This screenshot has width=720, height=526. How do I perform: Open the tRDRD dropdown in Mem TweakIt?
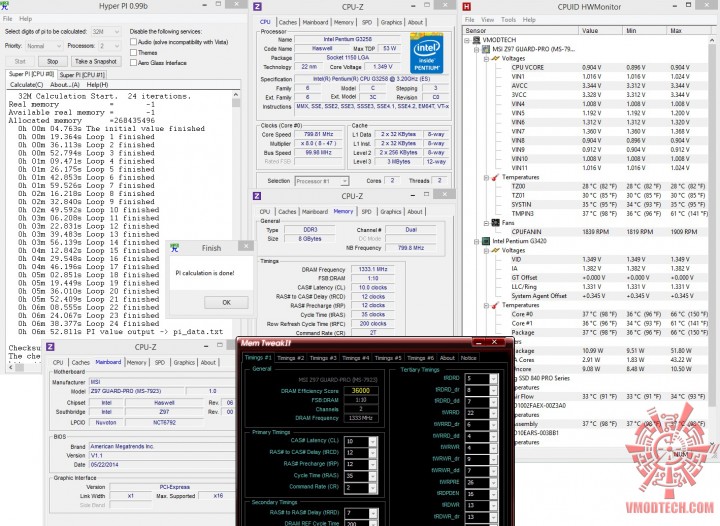tap(493, 379)
